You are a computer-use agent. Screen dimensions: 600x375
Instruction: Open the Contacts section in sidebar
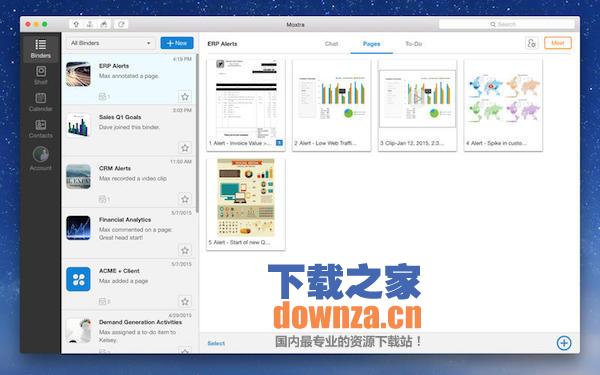pos(41,129)
